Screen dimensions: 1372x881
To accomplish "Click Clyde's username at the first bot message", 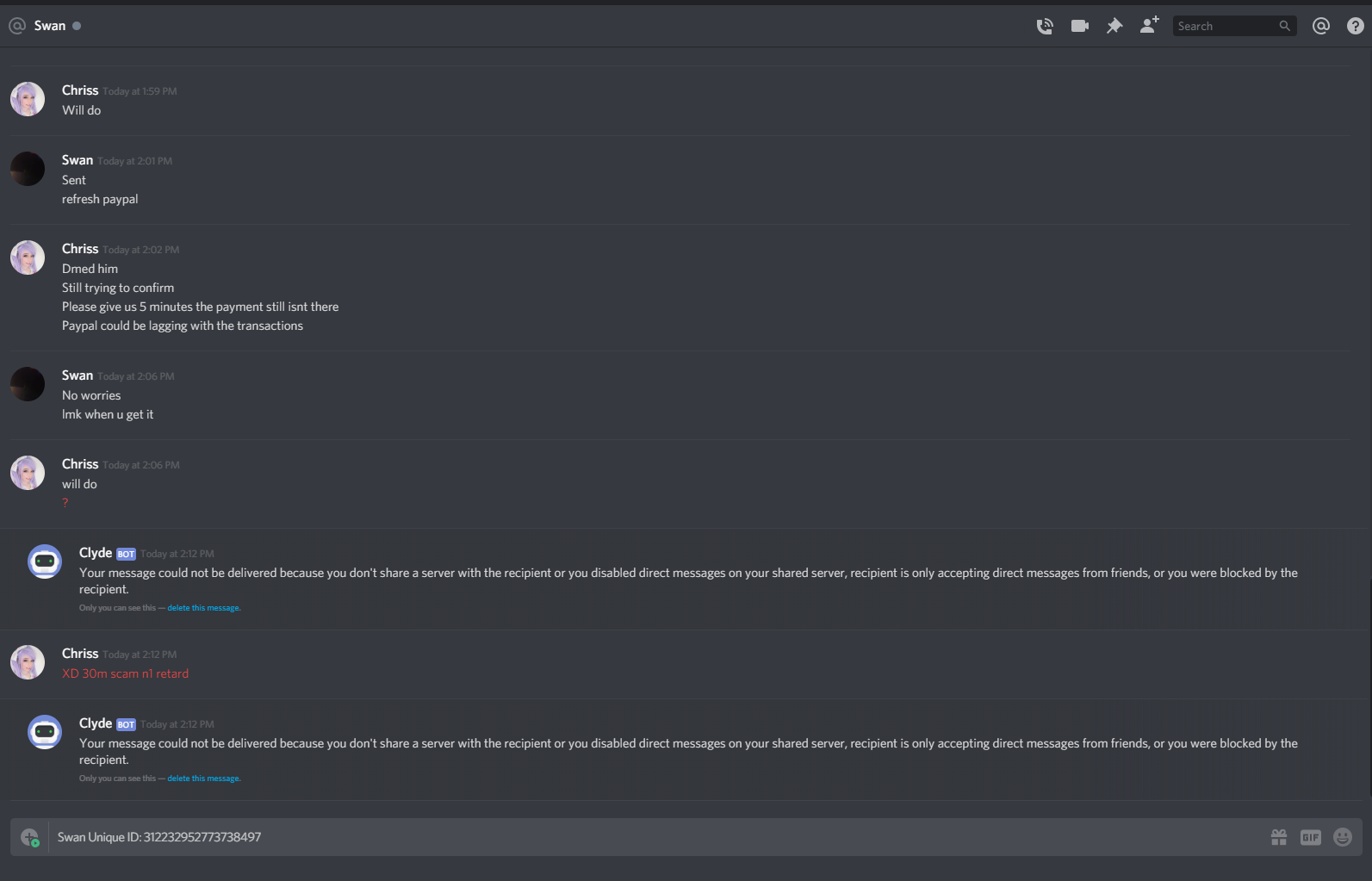I will 96,553.
